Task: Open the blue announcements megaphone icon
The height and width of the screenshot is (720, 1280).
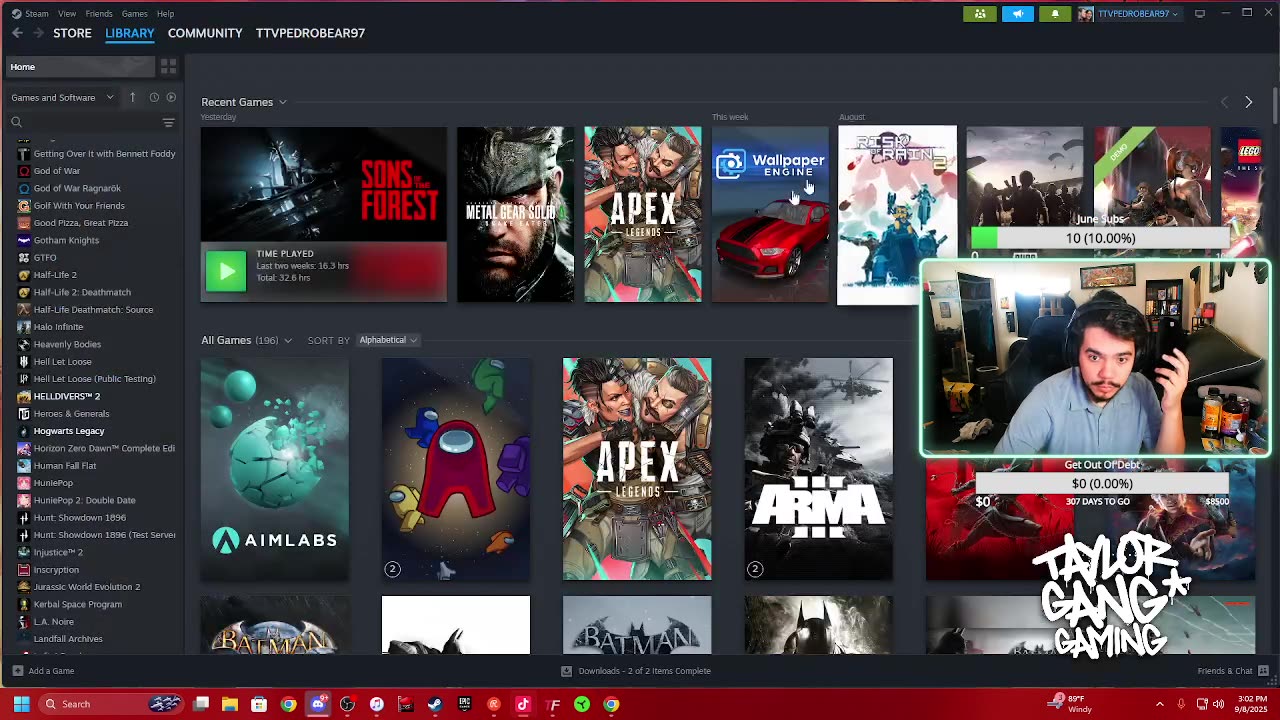Action: point(1018,14)
